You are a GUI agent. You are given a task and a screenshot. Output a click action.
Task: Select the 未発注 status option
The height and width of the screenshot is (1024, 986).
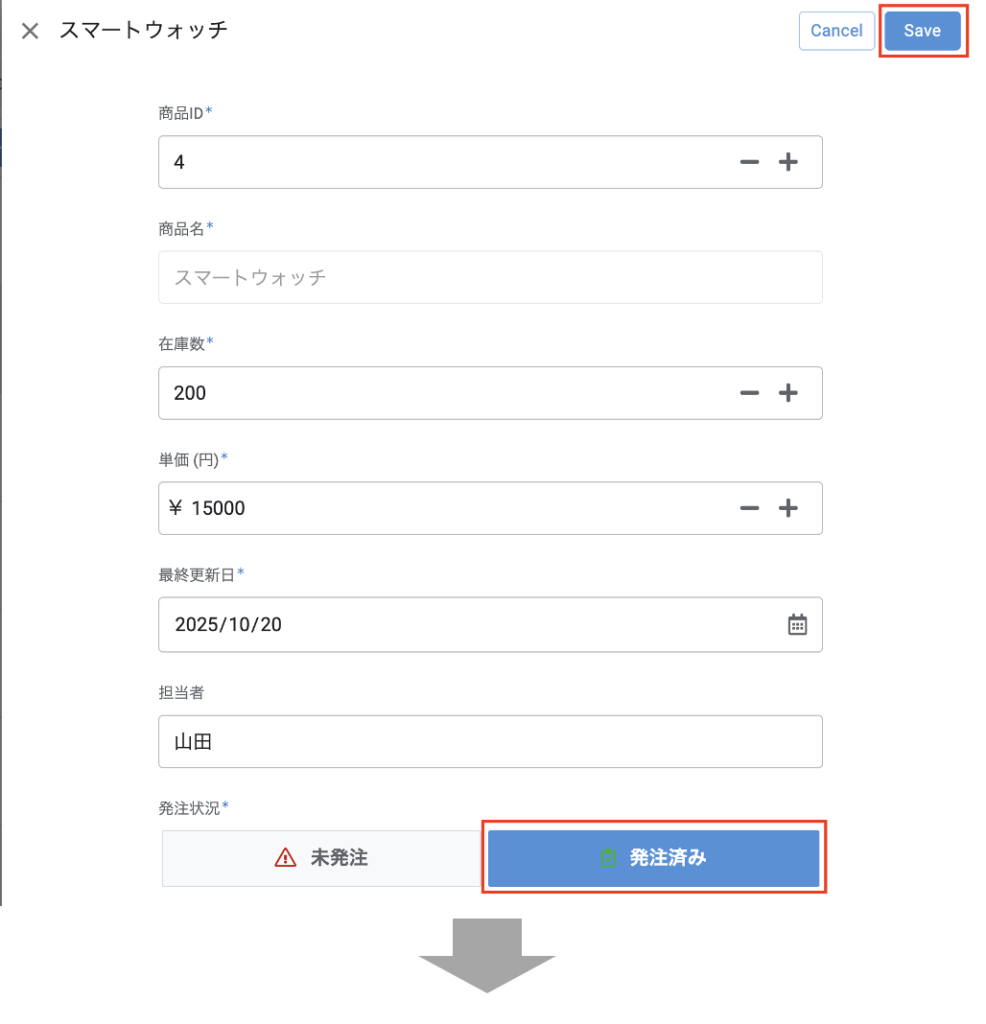pos(322,858)
